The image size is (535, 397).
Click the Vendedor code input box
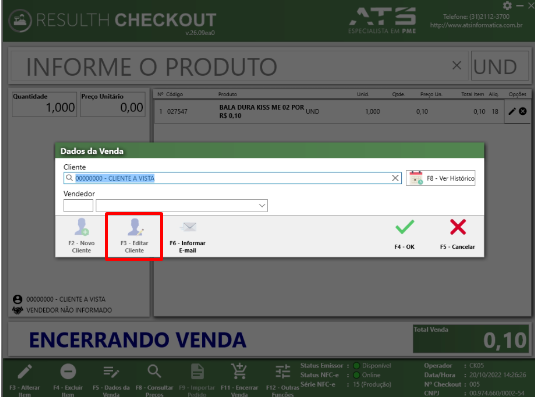[x=78, y=206]
